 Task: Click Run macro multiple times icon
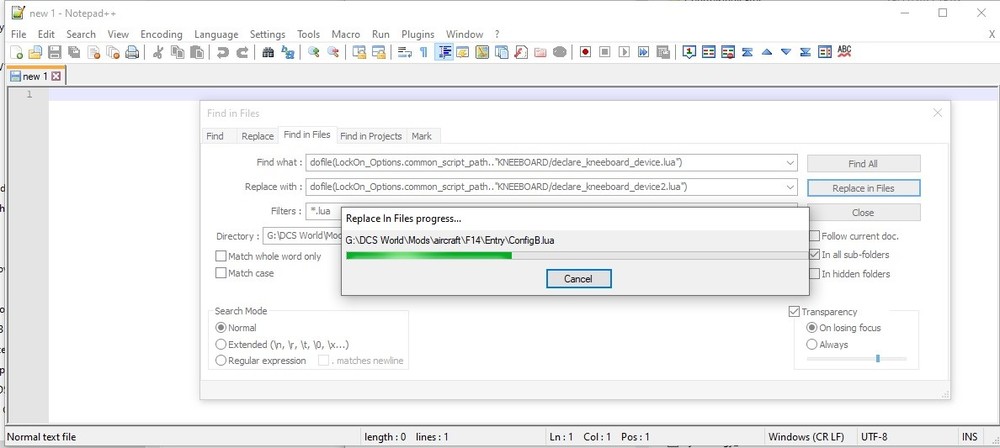coord(643,52)
